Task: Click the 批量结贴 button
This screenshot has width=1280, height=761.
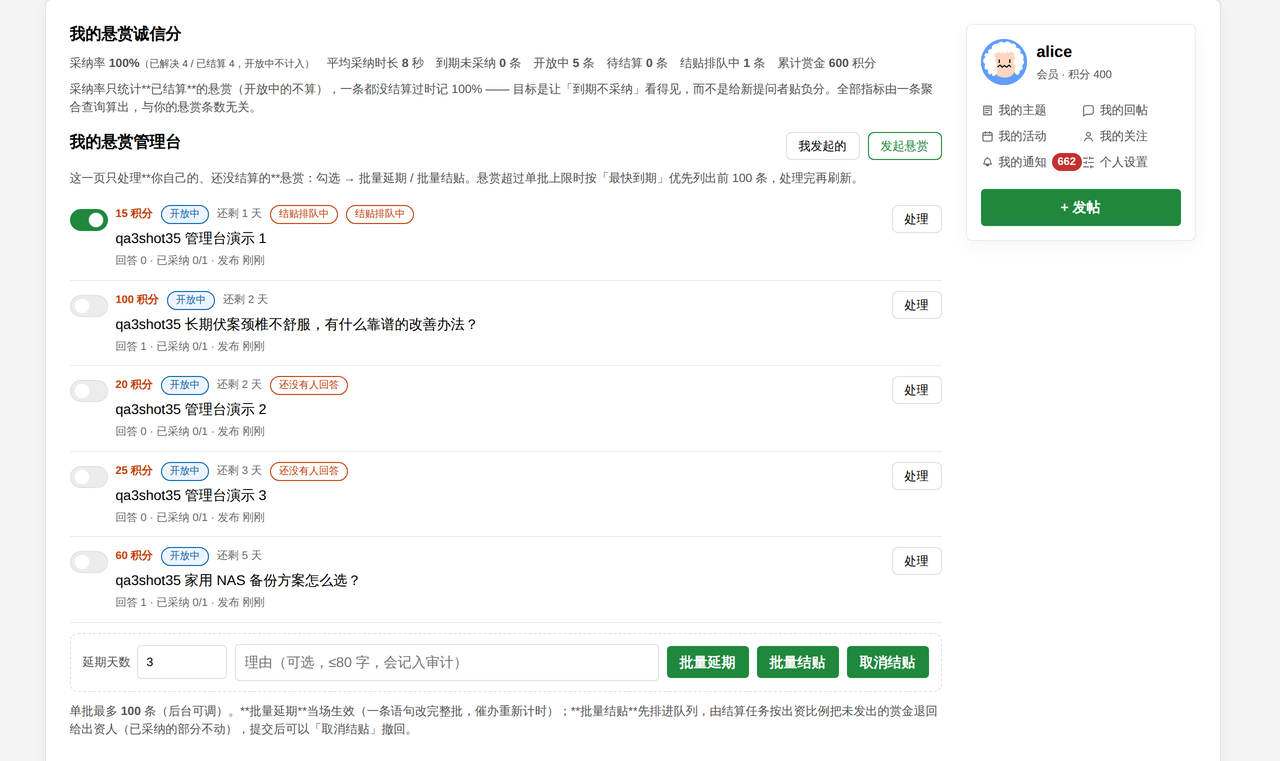Action: coord(798,662)
